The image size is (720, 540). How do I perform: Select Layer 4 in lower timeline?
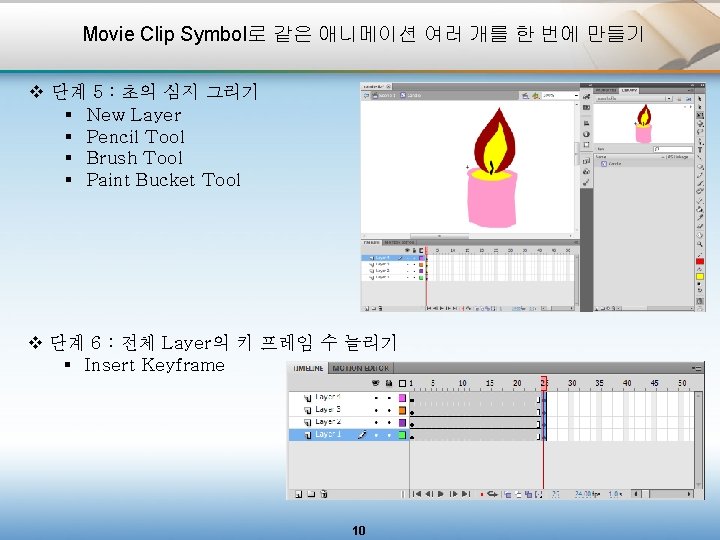327,397
